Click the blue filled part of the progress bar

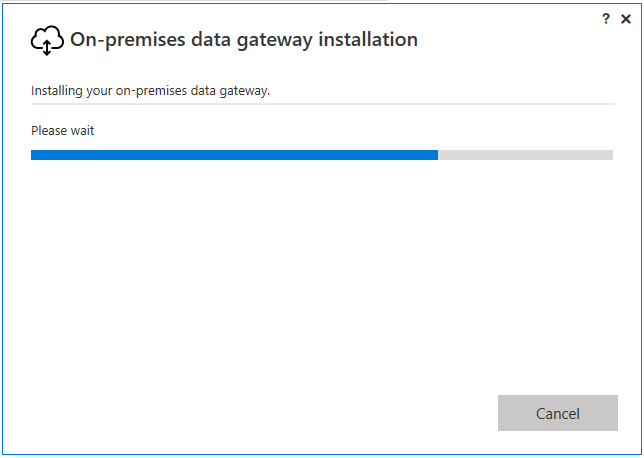[234, 155]
